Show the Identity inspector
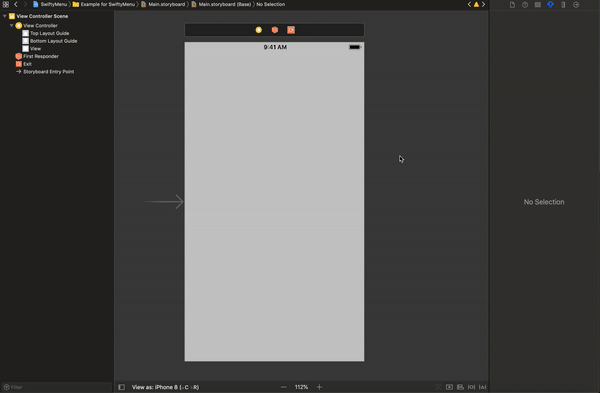 pos(538,5)
